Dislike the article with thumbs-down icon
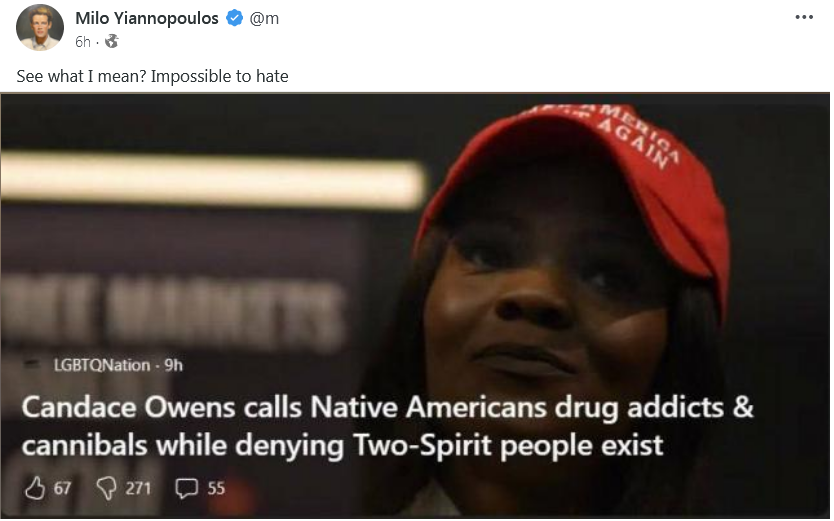The image size is (834, 521). pyautogui.click(x=106, y=488)
